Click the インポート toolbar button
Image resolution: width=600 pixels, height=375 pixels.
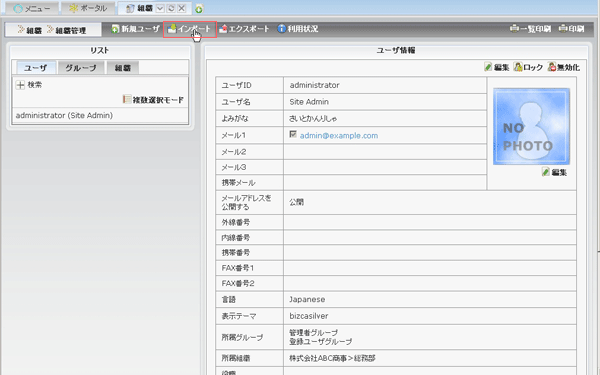coord(190,29)
